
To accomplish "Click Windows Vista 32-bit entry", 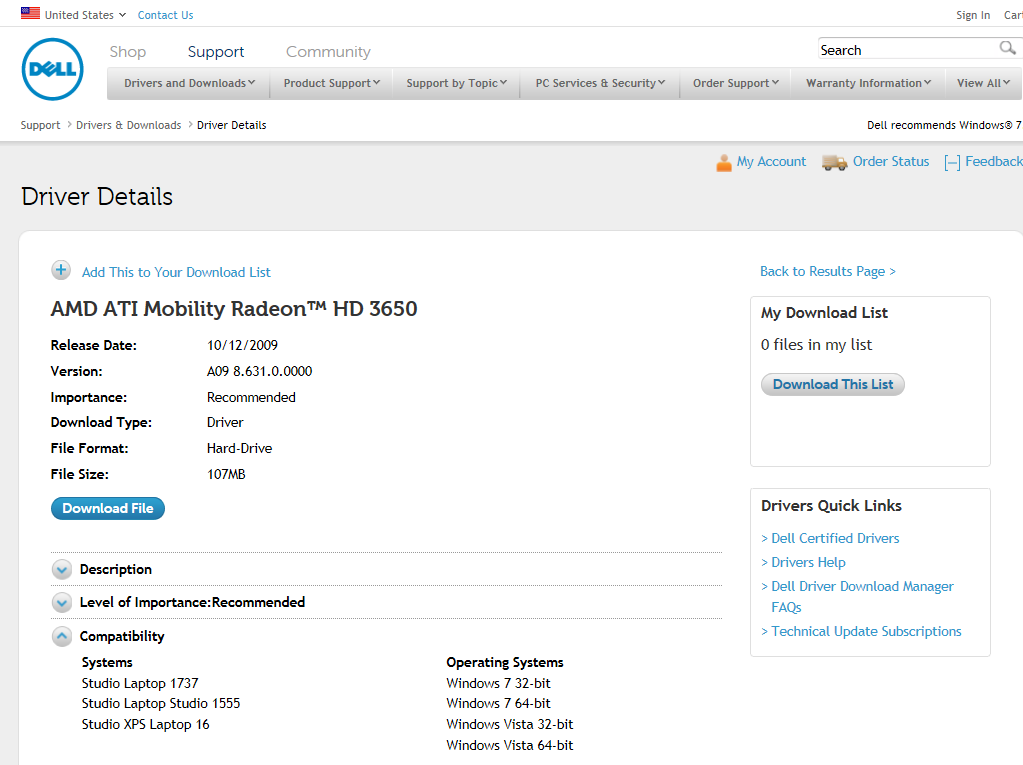I will 510,725.
